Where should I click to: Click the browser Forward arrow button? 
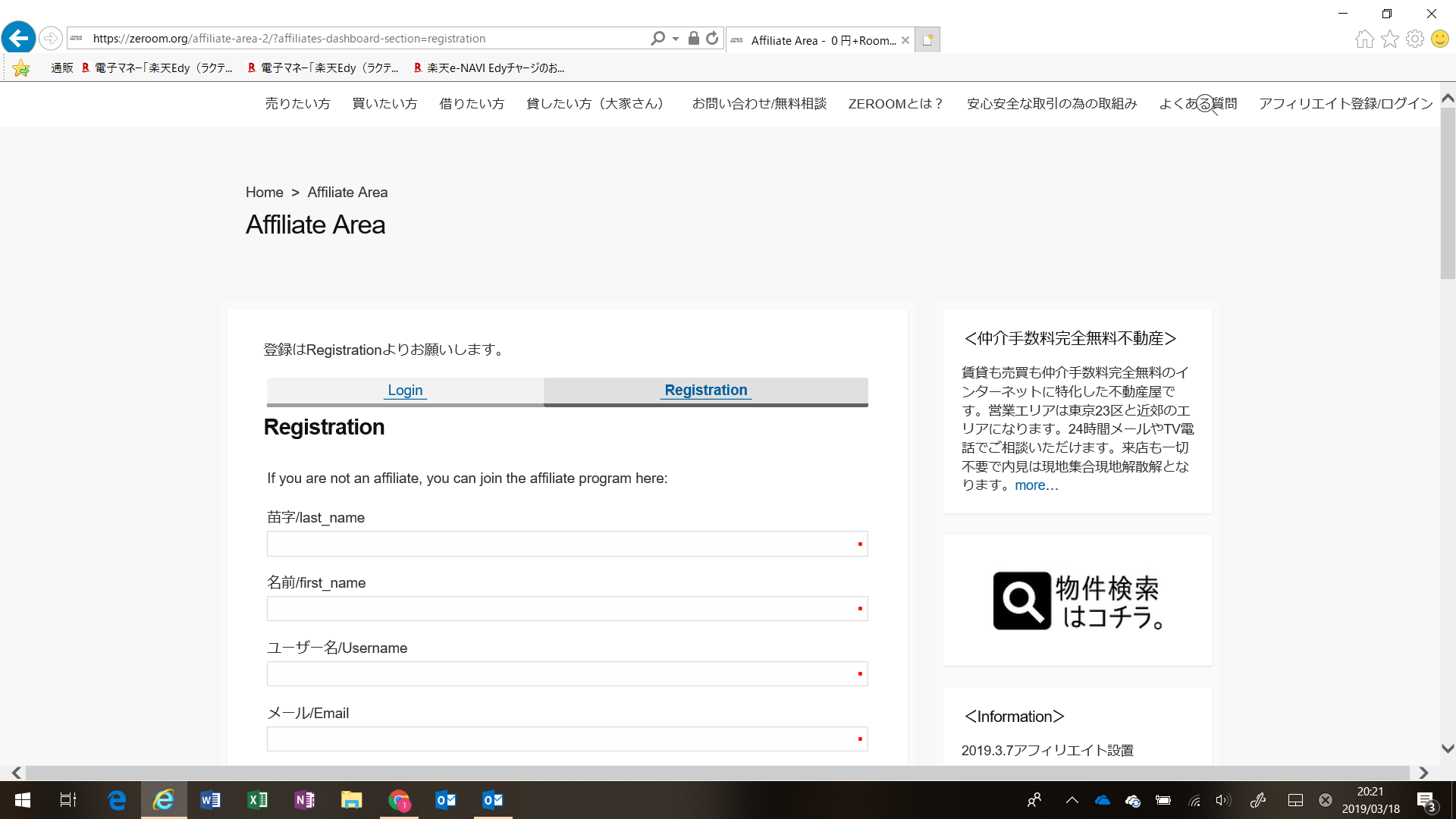50,38
